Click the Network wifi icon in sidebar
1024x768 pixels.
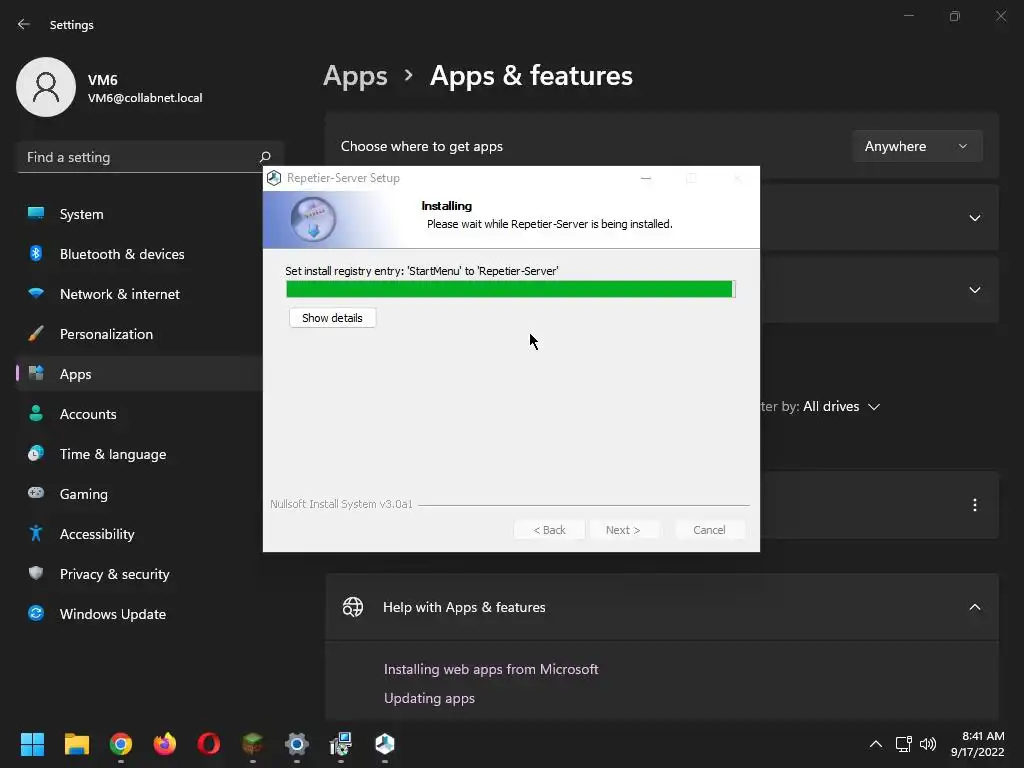coord(36,293)
